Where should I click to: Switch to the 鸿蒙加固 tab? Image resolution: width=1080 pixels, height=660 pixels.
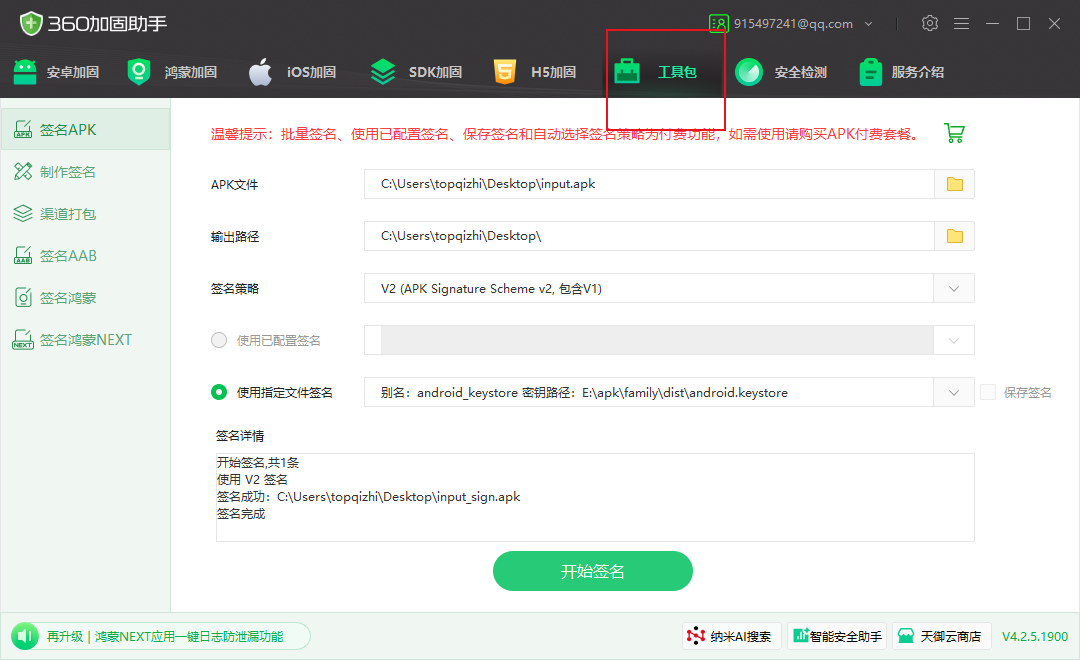[173, 72]
